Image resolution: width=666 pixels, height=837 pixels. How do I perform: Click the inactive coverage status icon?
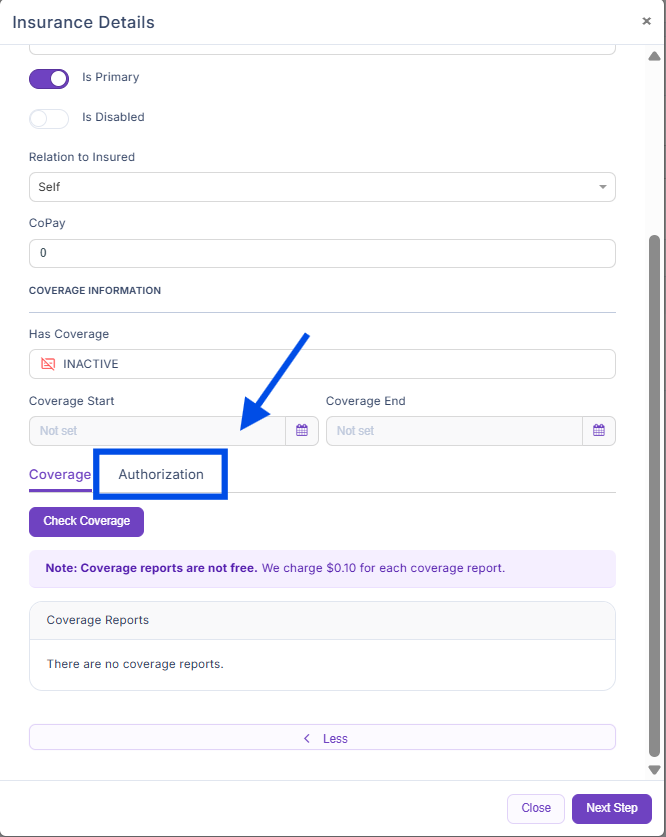(x=48, y=364)
